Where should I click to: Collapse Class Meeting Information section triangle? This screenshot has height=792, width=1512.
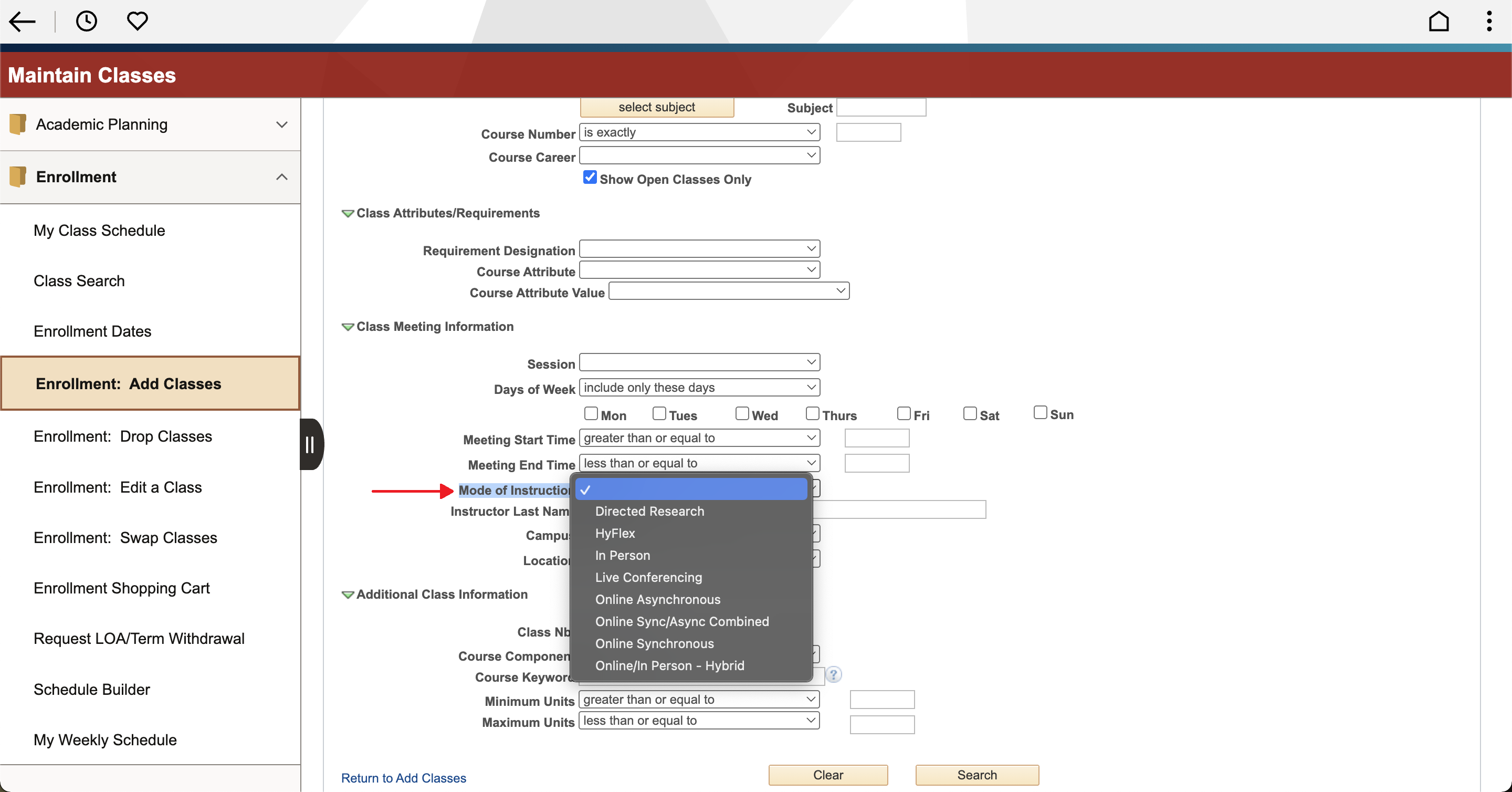tap(348, 327)
